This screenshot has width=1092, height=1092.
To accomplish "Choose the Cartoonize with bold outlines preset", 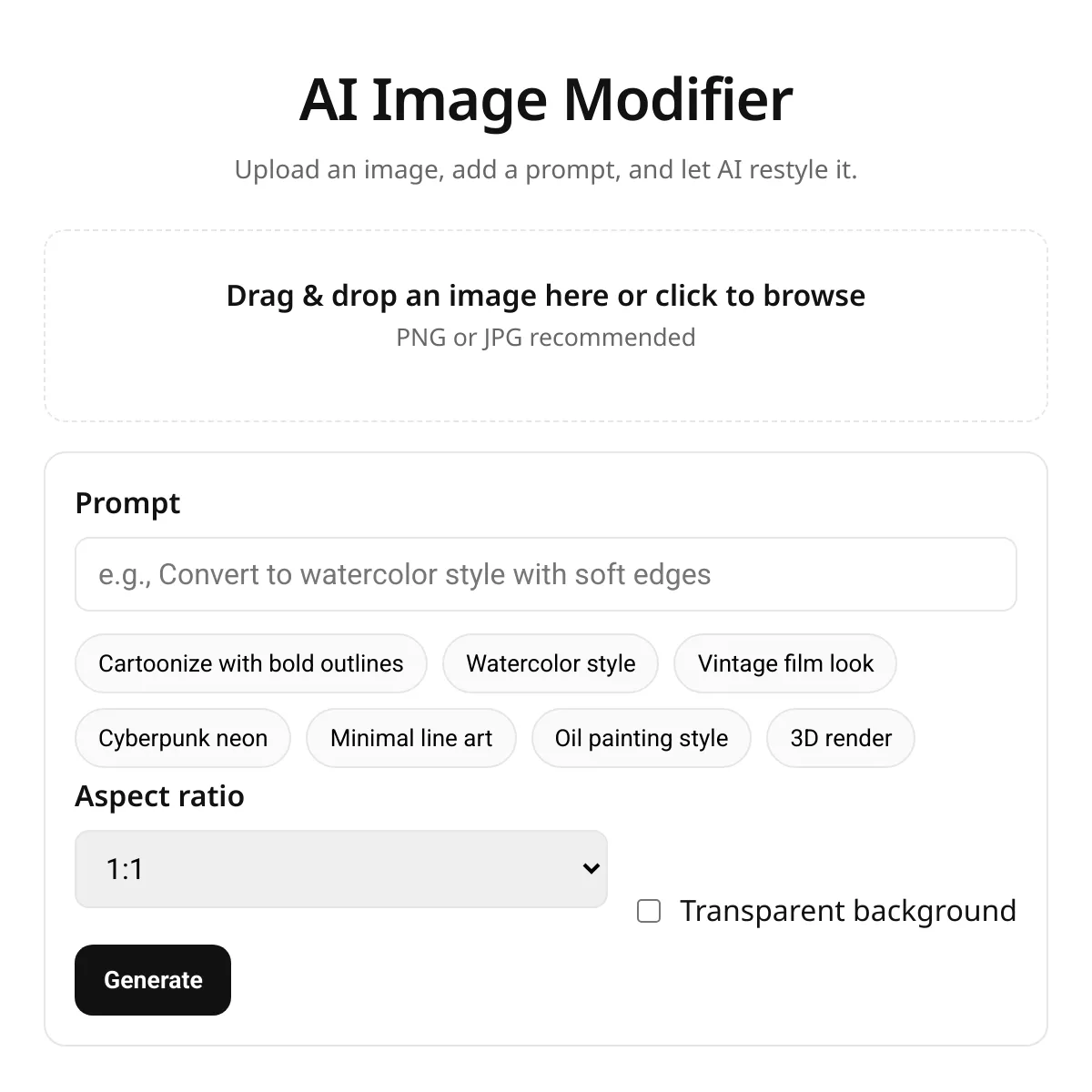I will click(x=250, y=663).
